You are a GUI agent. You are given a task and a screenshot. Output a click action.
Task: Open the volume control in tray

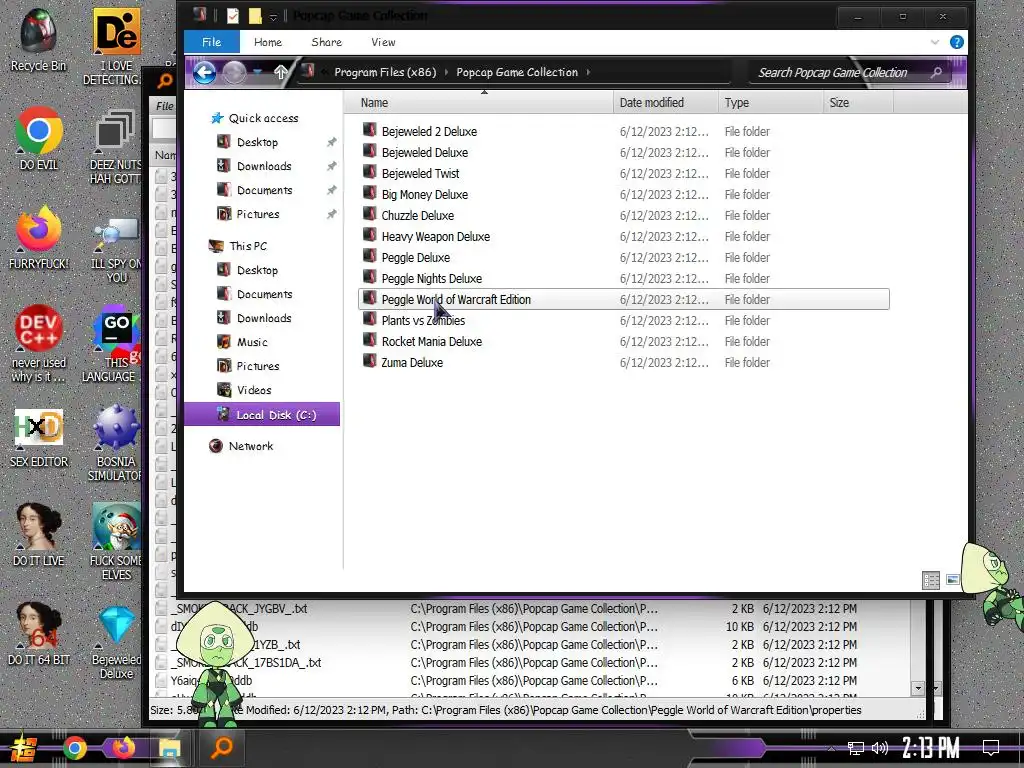click(x=880, y=748)
